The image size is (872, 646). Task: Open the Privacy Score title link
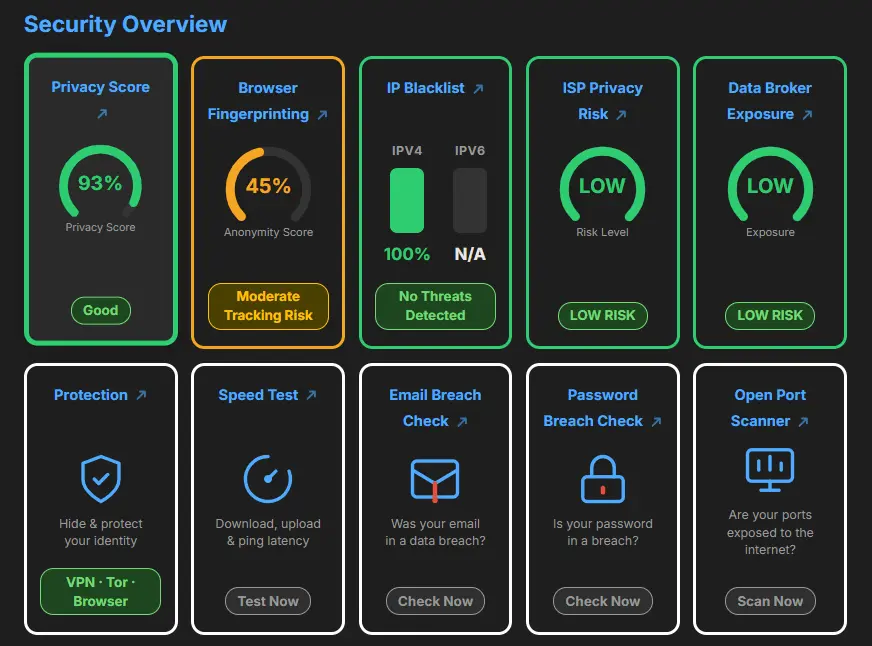[101, 87]
